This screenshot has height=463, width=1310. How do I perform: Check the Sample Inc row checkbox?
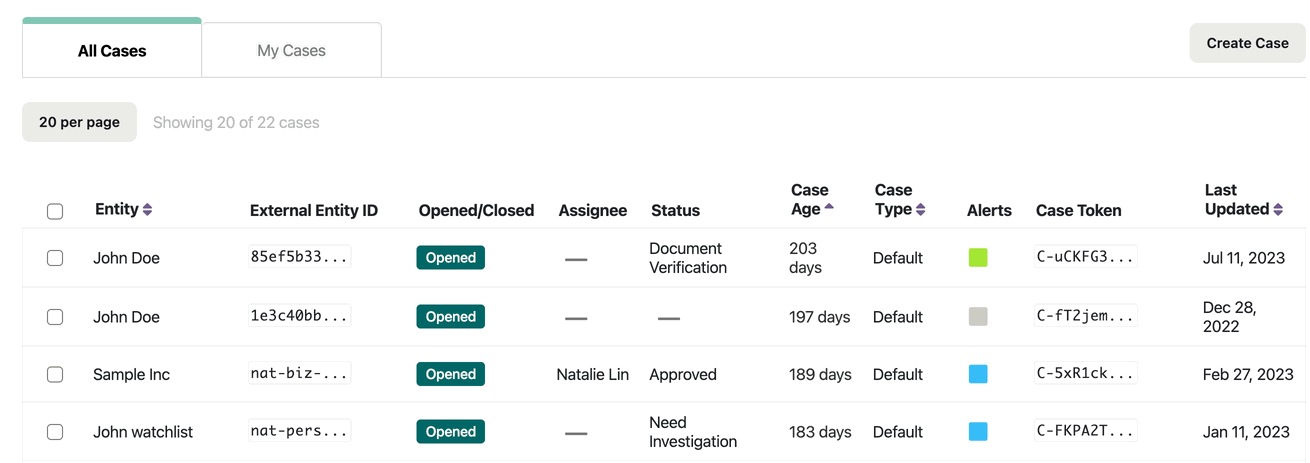pyautogui.click(x=55, y=374)
